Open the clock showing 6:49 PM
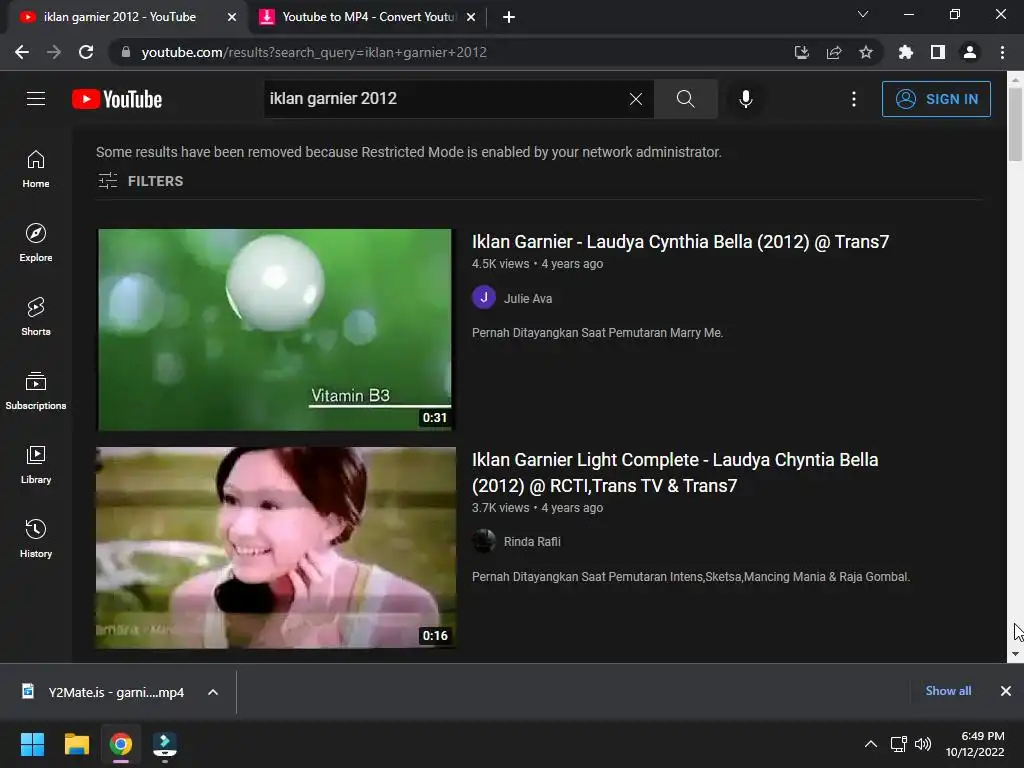The width and height of the screenshot is (1024, 768). coord(975,744)
